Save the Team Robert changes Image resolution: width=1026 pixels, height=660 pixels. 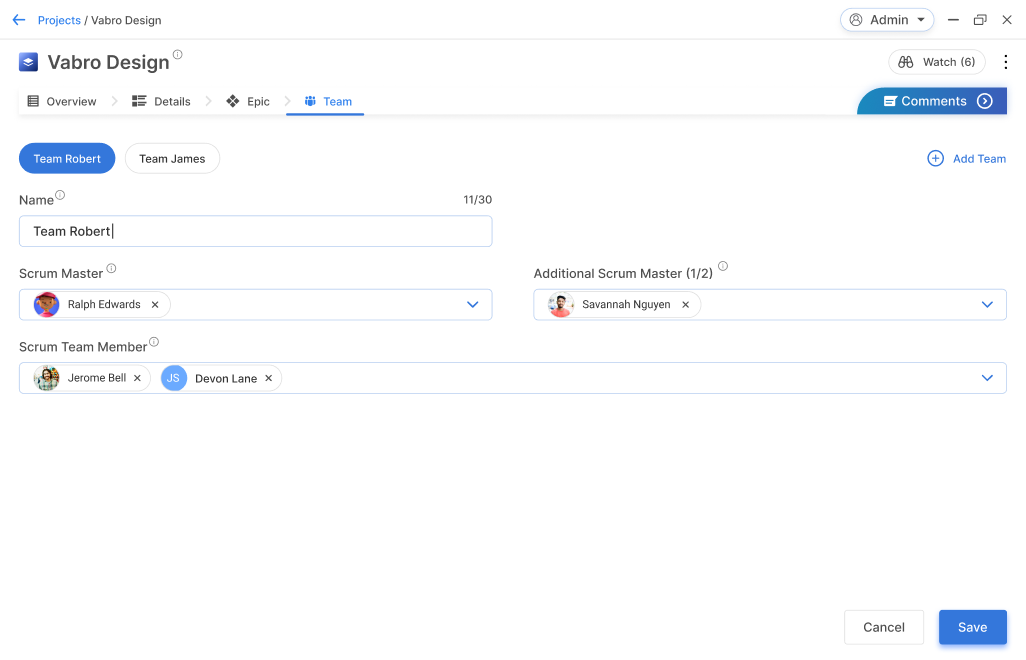click(x=972, y=627)
